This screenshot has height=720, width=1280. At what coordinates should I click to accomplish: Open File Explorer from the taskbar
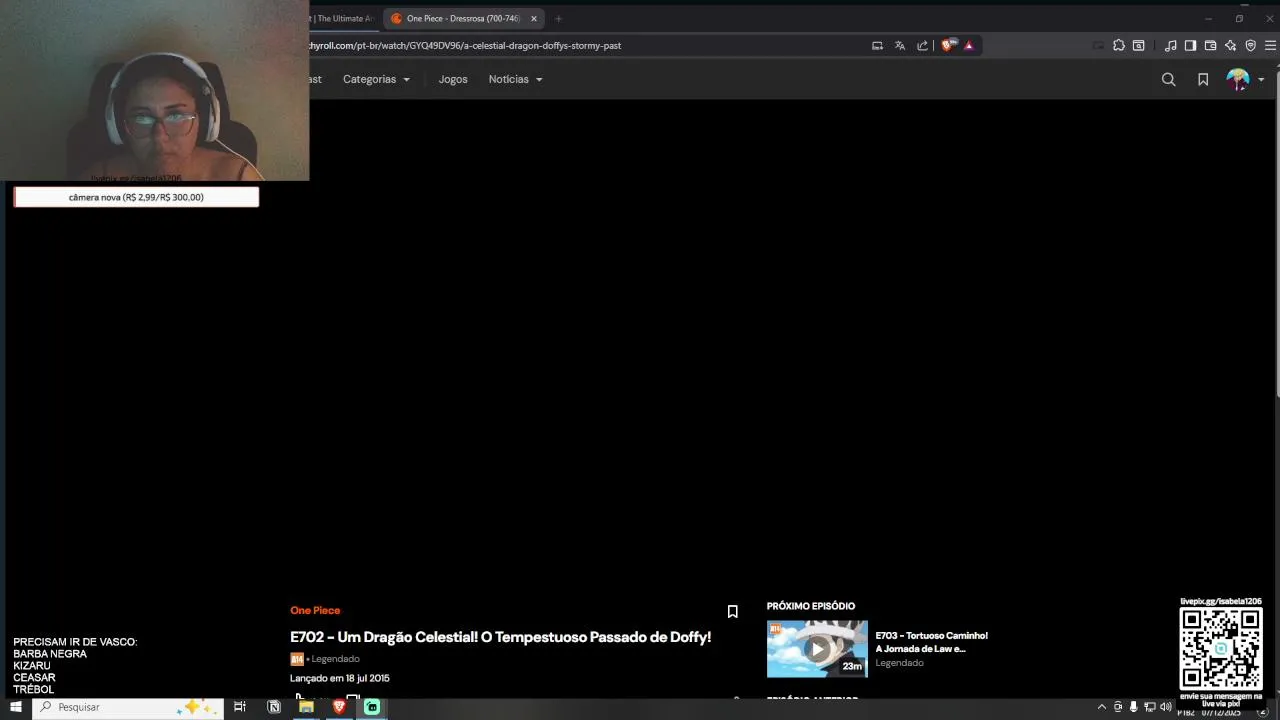click(306, 707)
